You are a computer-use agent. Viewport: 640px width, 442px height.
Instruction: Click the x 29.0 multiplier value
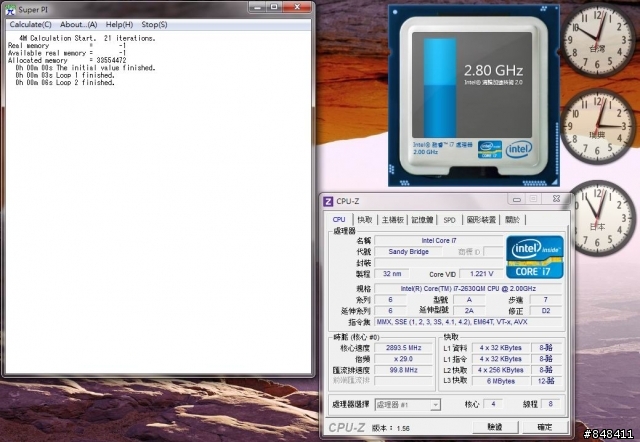[x=403, y=359]
